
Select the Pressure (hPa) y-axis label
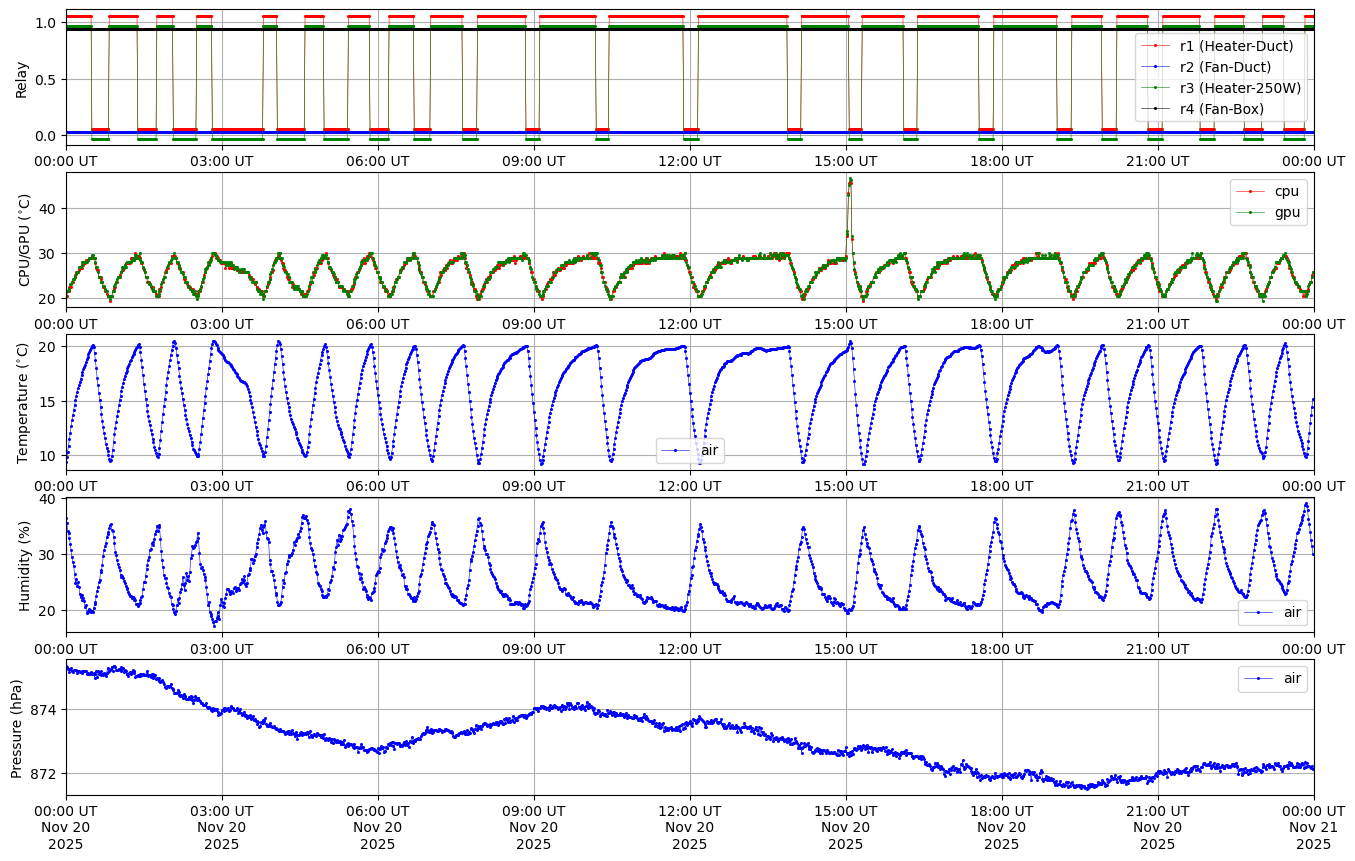pyautogui.click(x=17, y=727)
